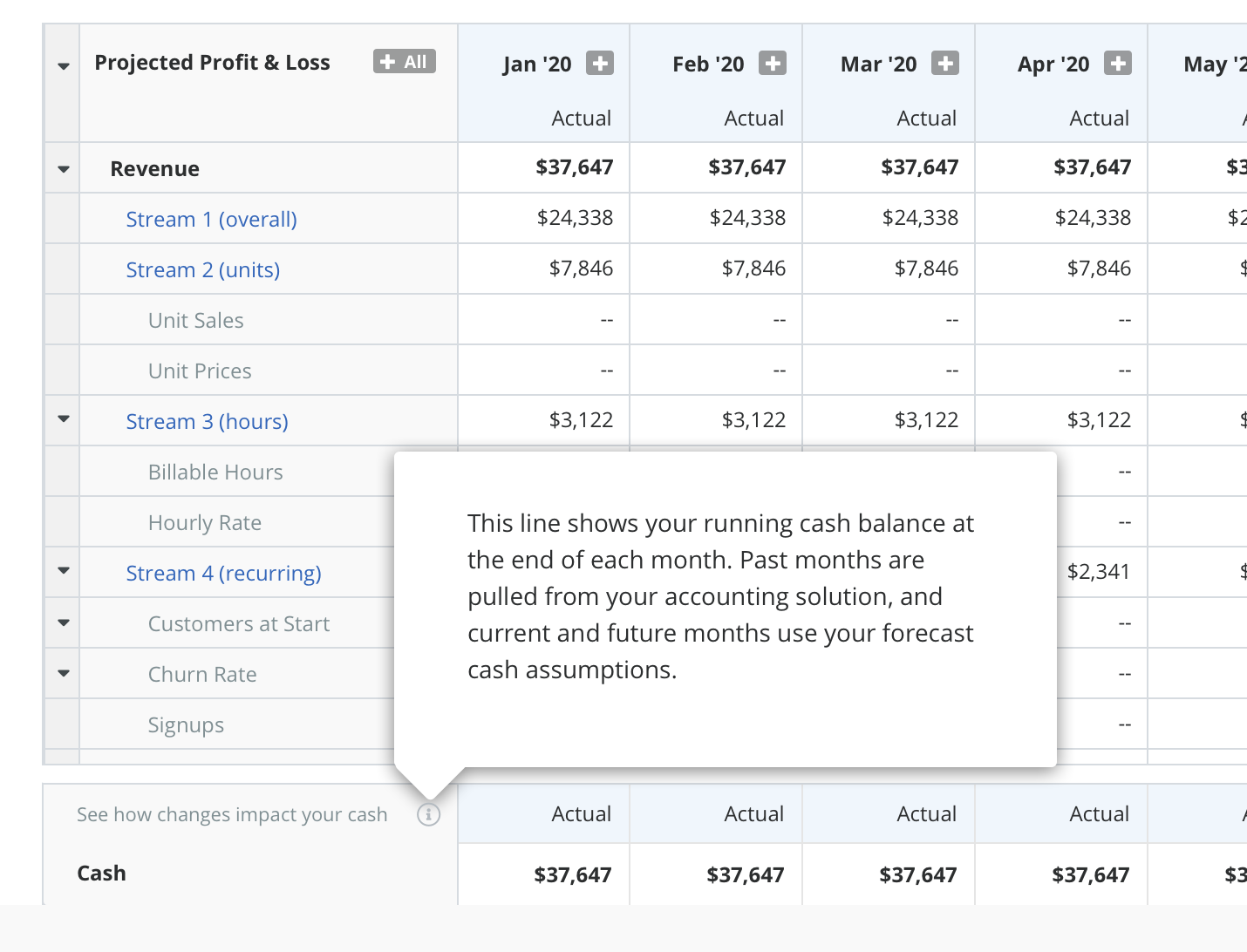Click Jan '20 Unit Sales empty cell

point(544,320)
